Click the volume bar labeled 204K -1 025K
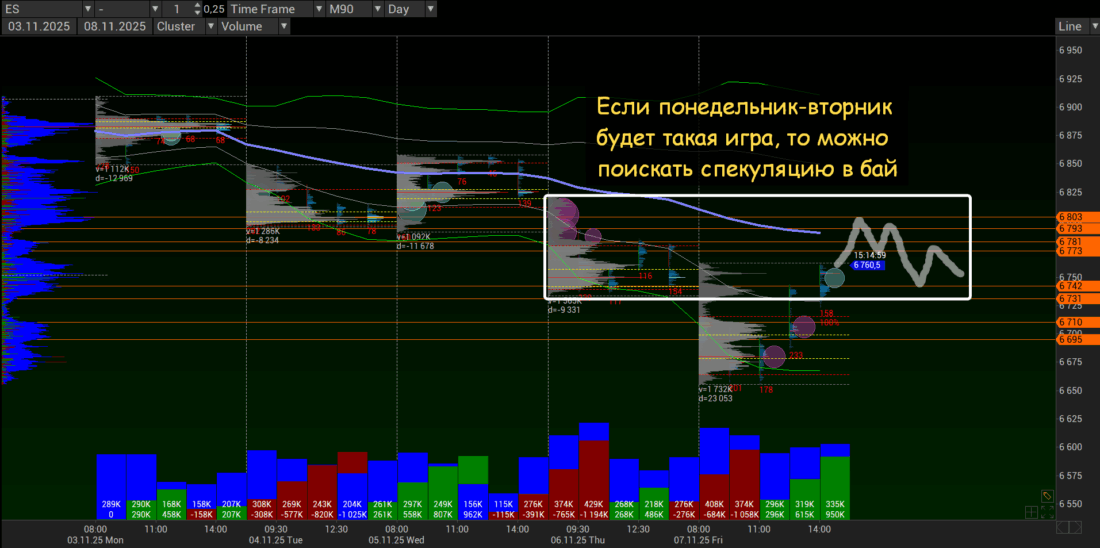Screen dimensions: 1100x548 click(x=352, y=486)
